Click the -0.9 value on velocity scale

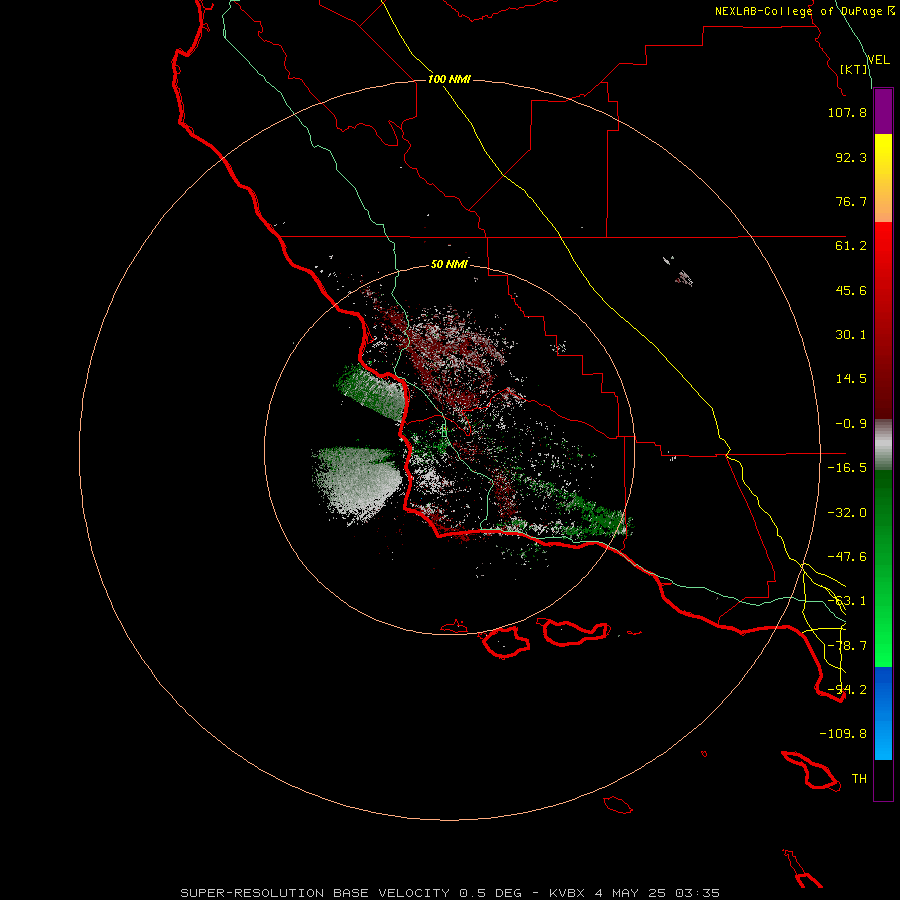pos(851,424)
